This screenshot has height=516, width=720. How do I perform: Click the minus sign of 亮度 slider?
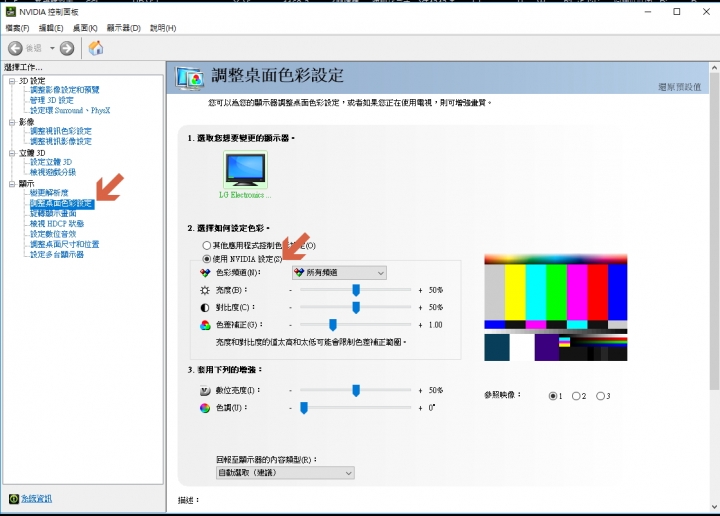[291, 290]
